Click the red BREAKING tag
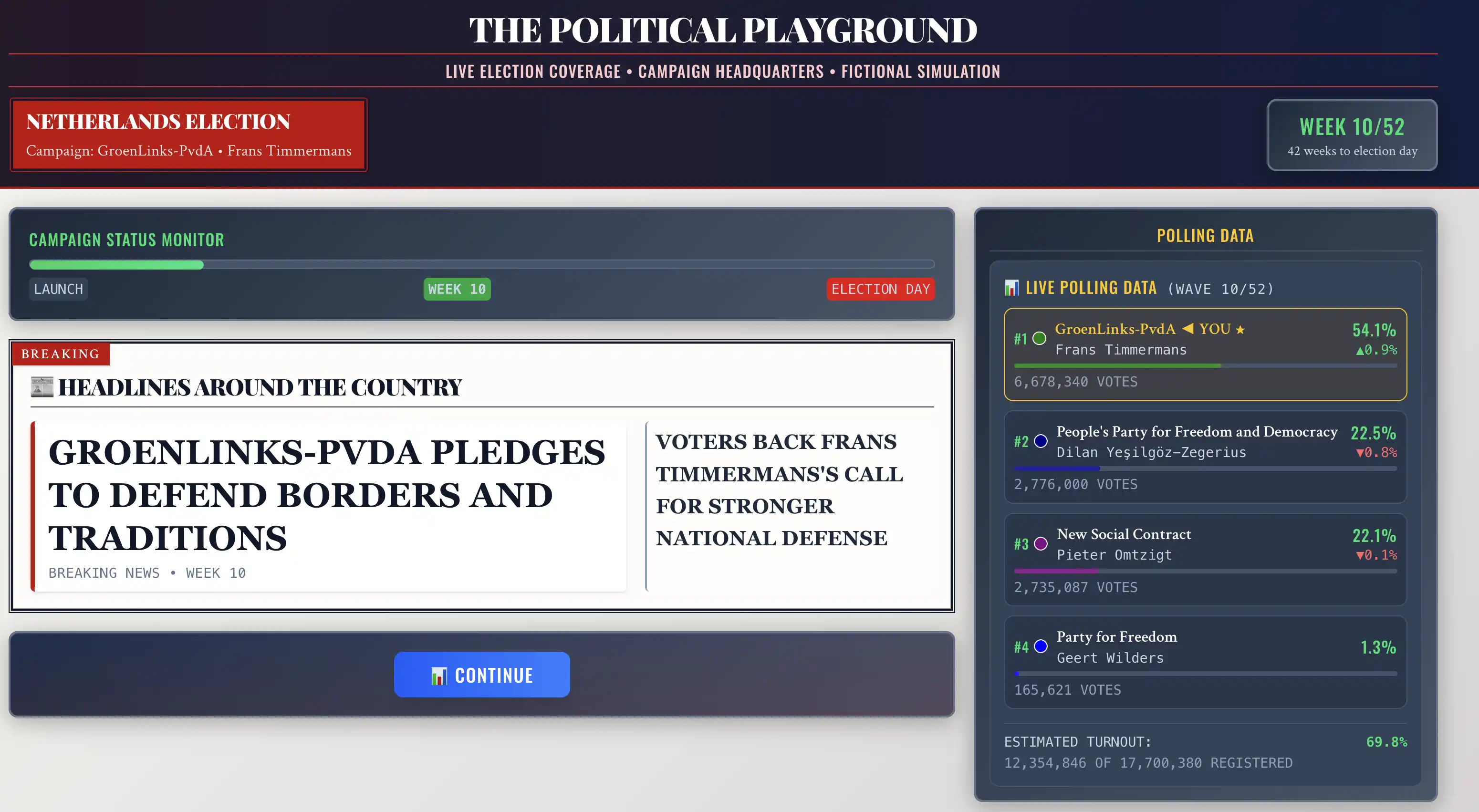 coord(60,354)
